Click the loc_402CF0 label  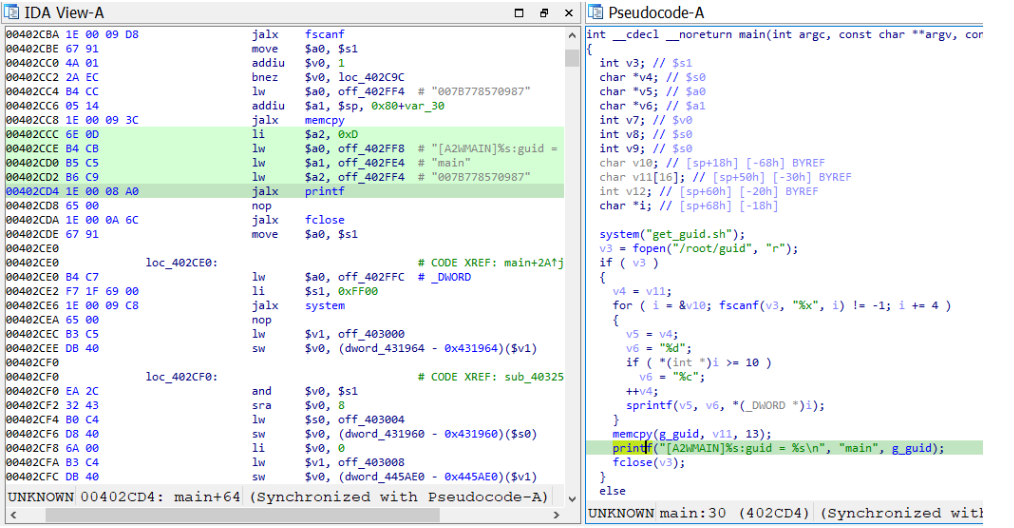(182, 376)
